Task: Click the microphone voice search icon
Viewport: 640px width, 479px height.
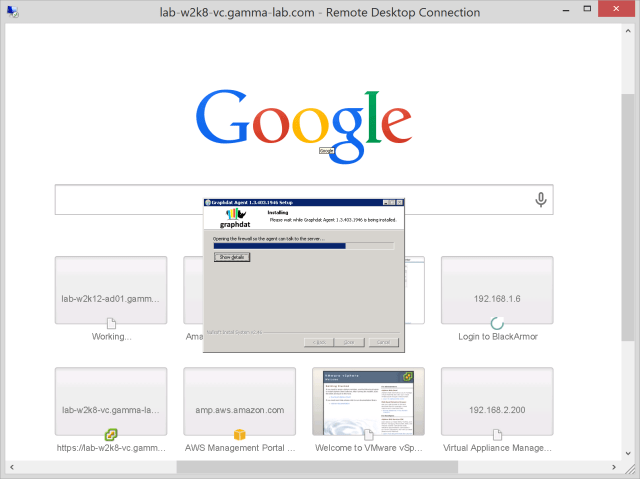Action: pyautogui.click(x=541, y=200)
